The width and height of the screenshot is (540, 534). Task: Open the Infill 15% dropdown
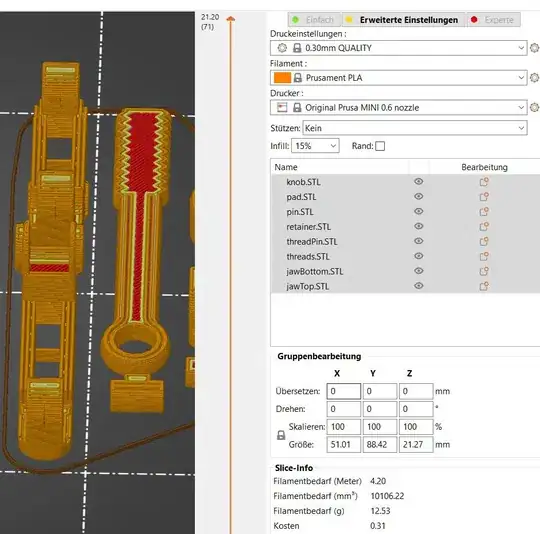click(x=315, y=146)
